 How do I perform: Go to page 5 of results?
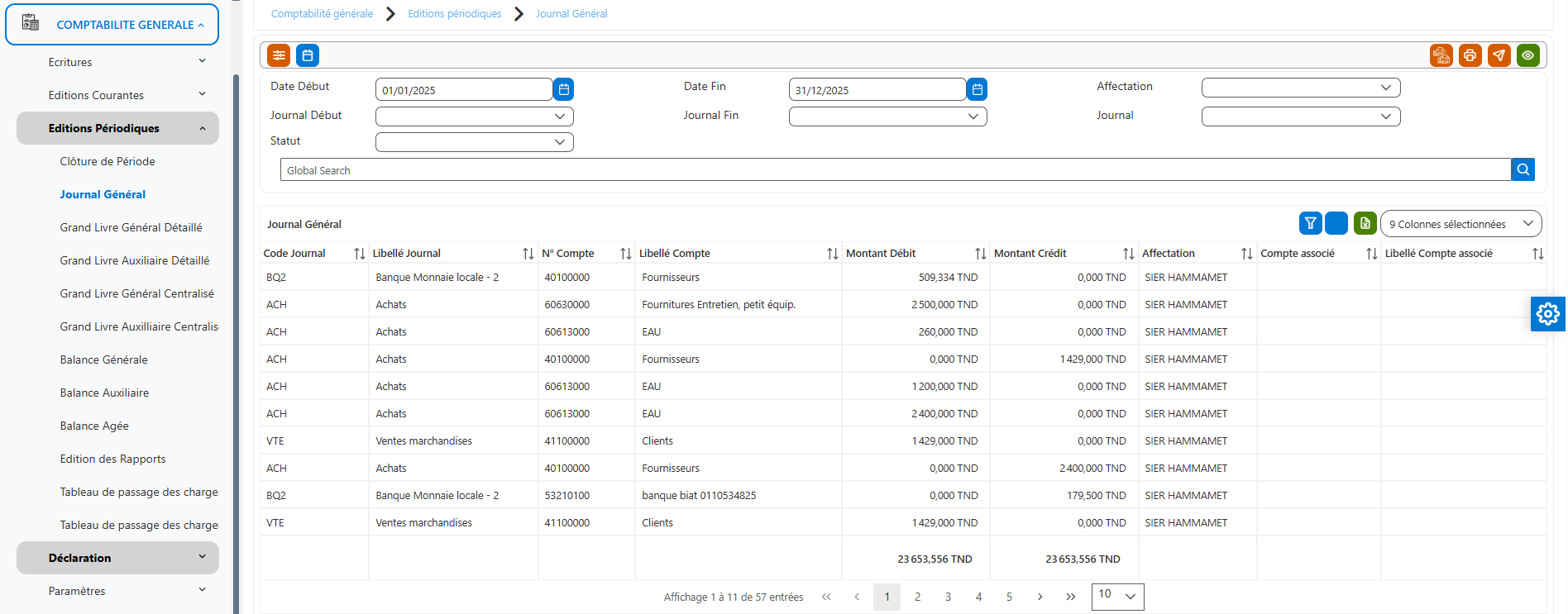tap(1010, 597)
